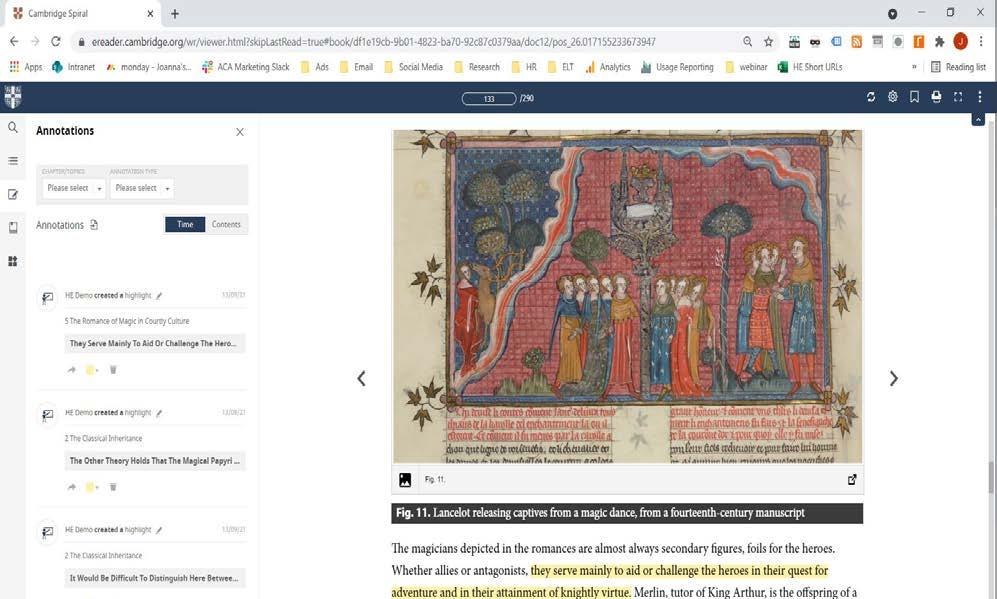Image resolution: width=997 pixels, height=599 pixels.
Task: Delete the 'They Serve Mainly' highlight
Action: point(113,370)
